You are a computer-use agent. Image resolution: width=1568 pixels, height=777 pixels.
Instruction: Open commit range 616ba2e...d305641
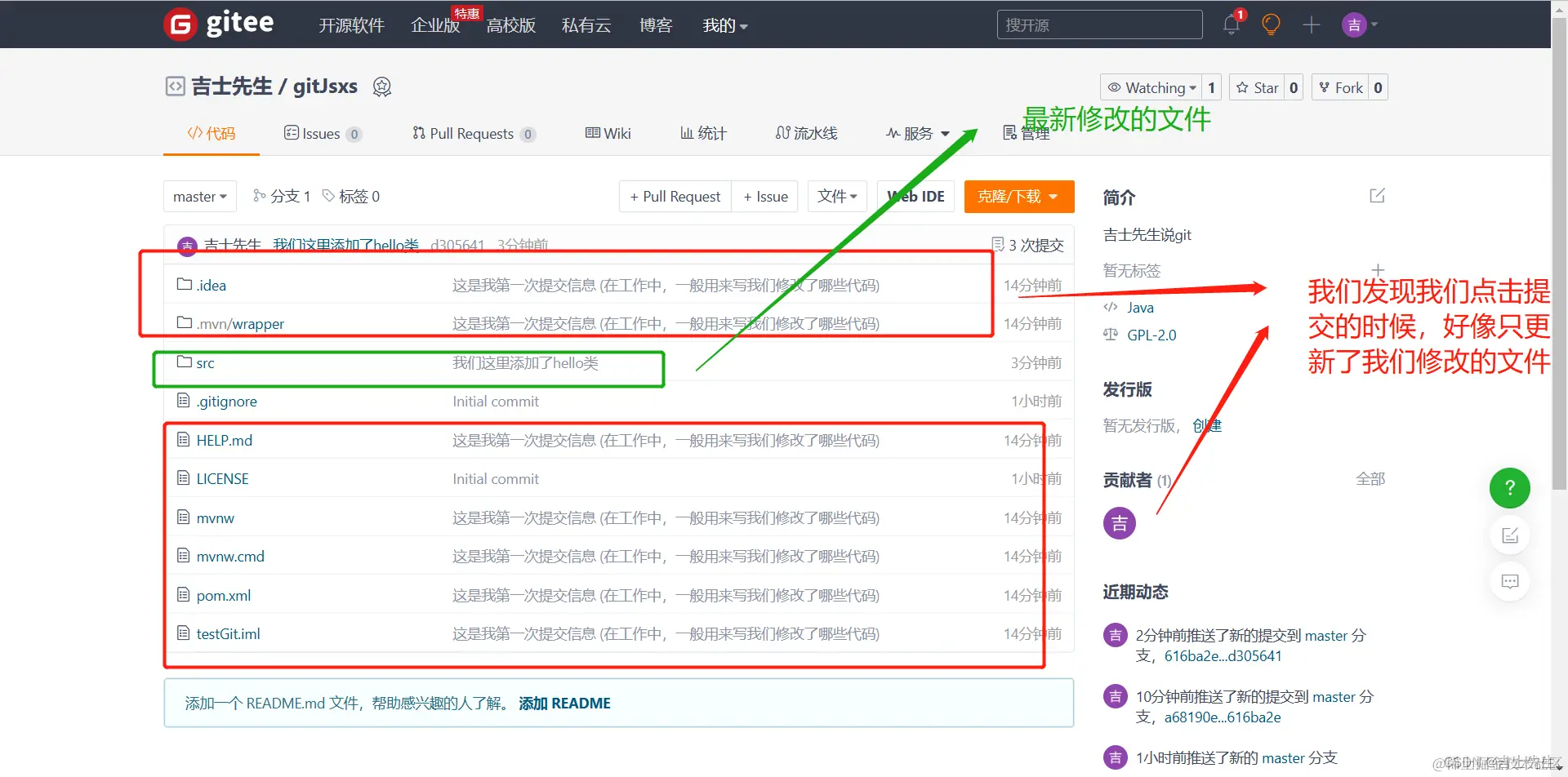(1223, 655)
